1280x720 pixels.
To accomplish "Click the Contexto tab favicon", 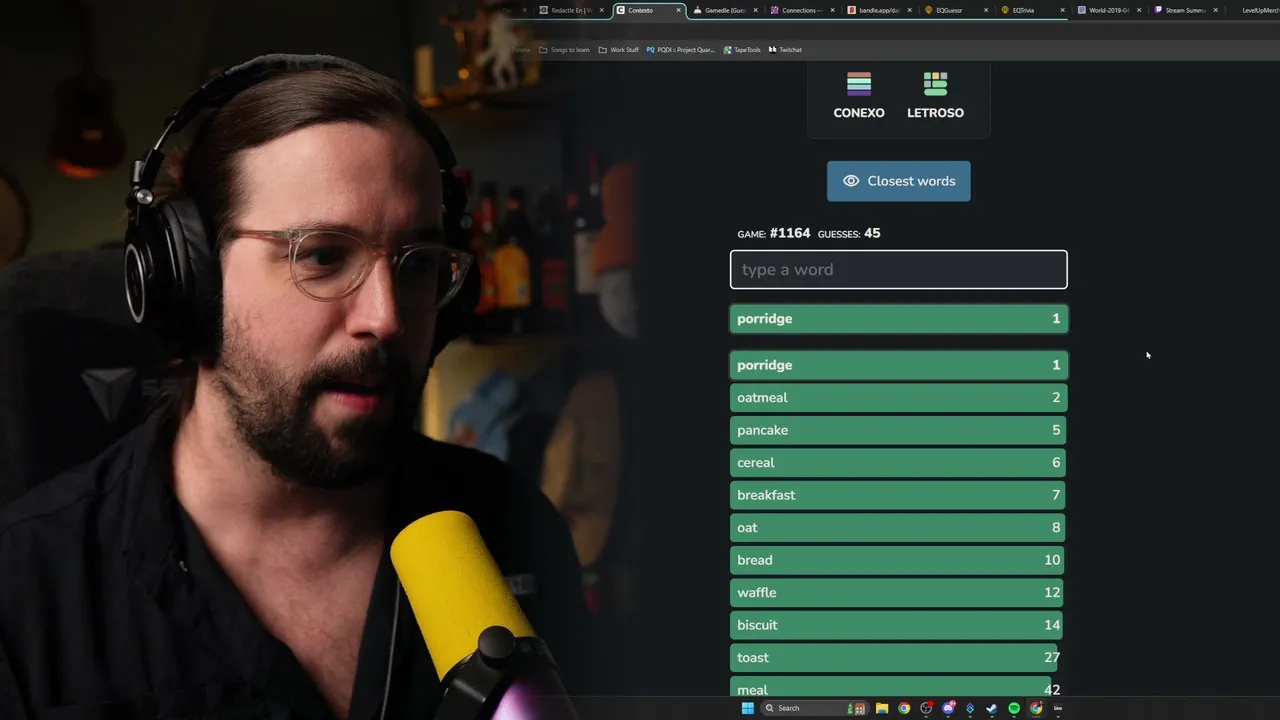I will click(621, 10).
